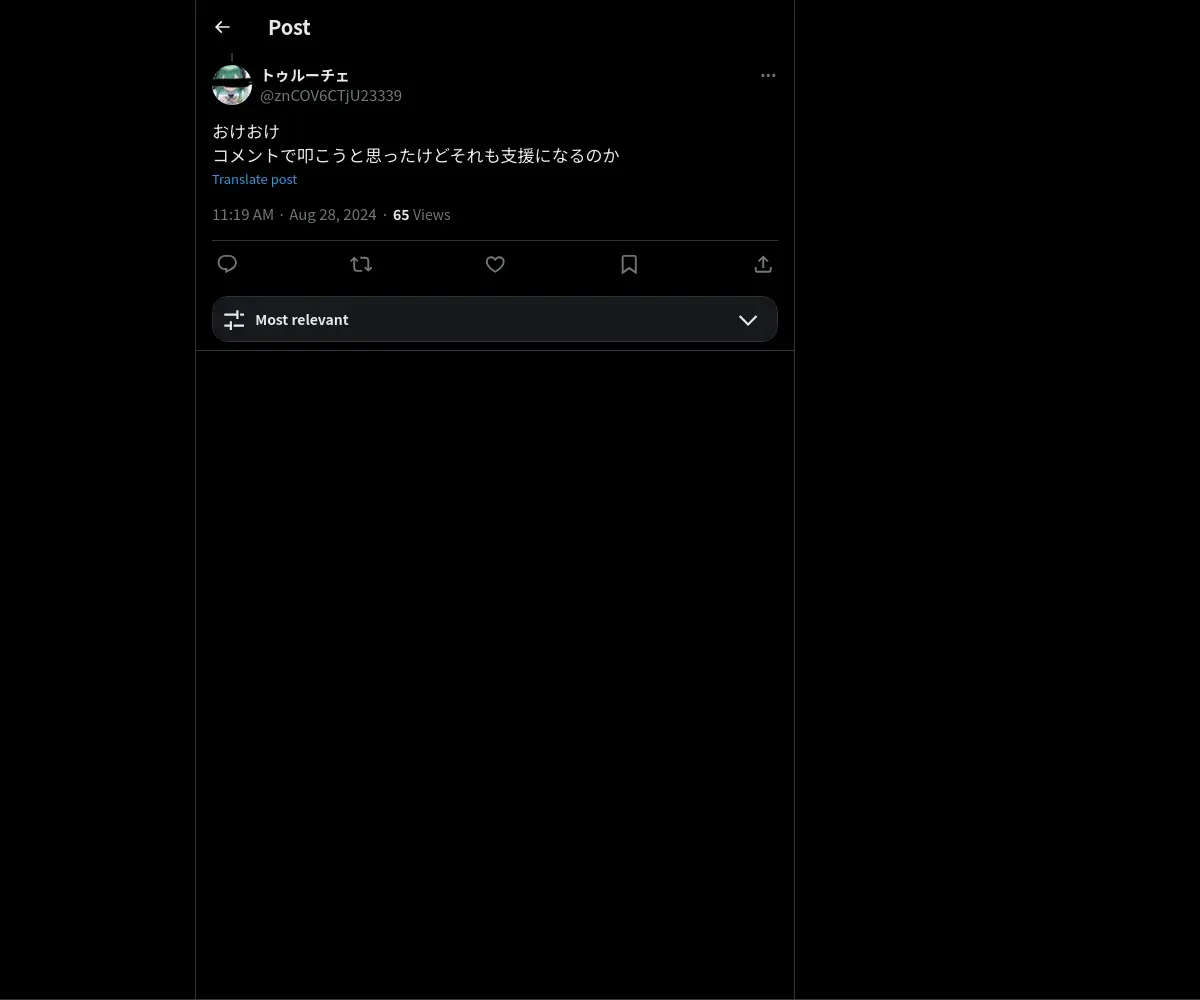Click the @znCOV6CTjU23339 handle
The image size is (1200, 1000).
[331, 96]
